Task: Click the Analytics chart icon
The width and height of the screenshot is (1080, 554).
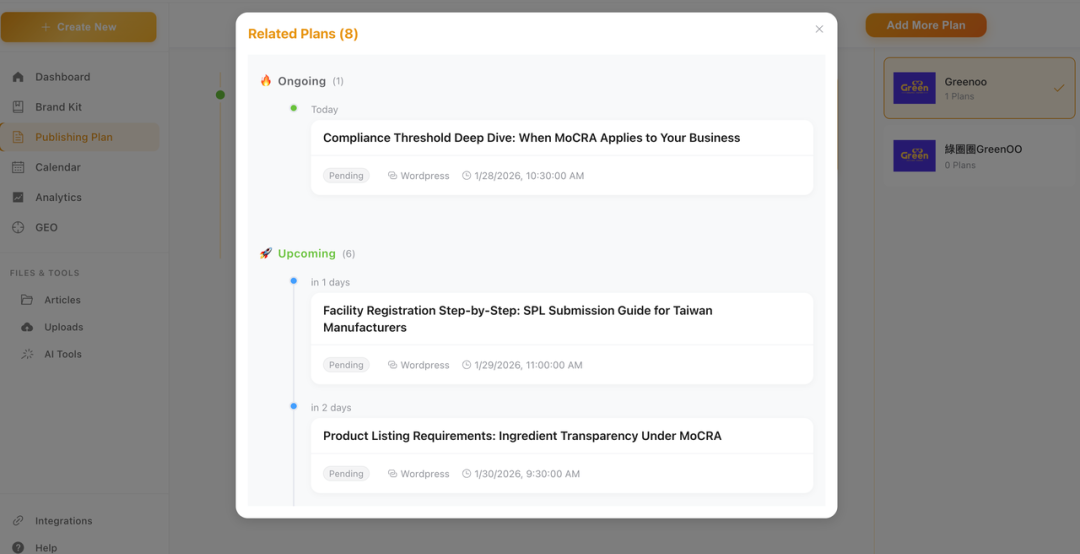Action: pos(18,197)
